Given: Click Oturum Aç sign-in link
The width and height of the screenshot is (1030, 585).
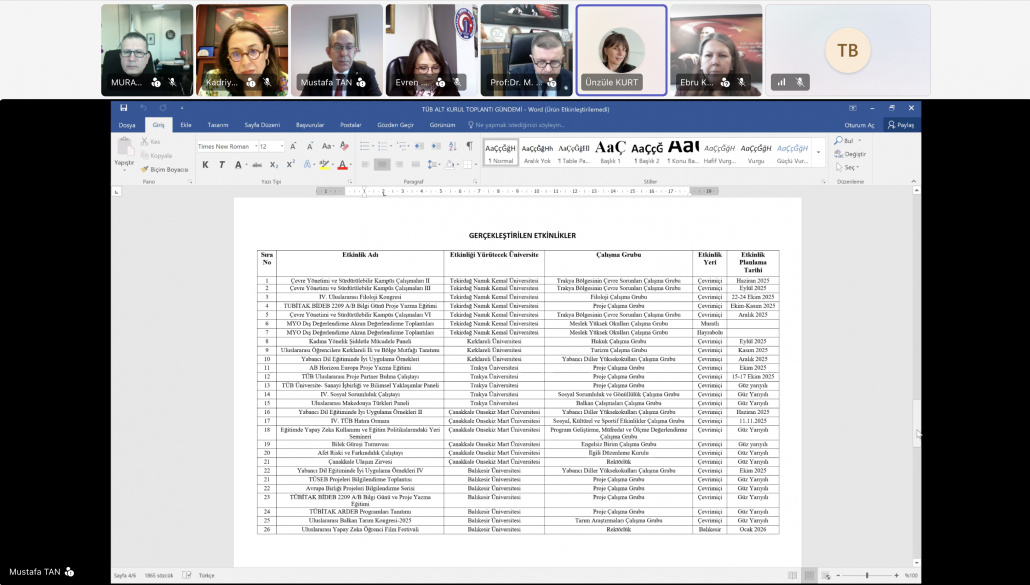Looking at the screenshot, I should coord(859,125).
